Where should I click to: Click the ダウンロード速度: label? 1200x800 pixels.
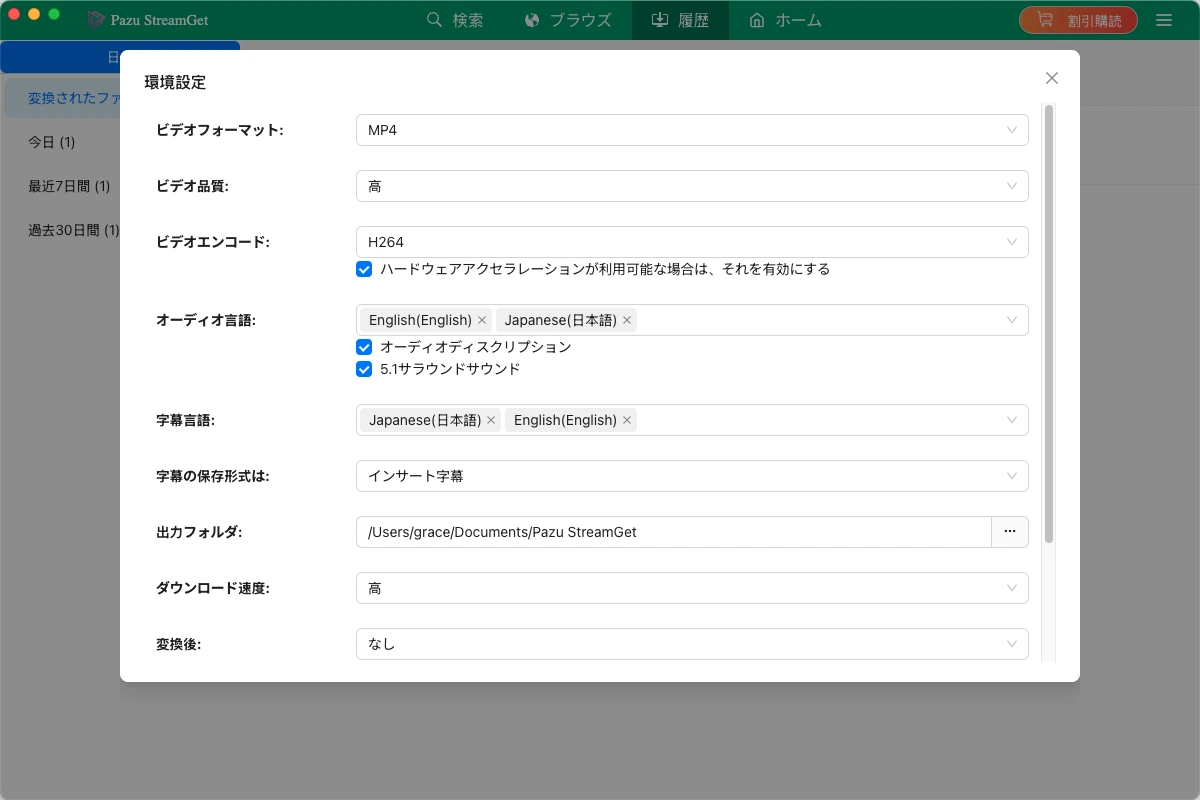(x=213, y=588)
